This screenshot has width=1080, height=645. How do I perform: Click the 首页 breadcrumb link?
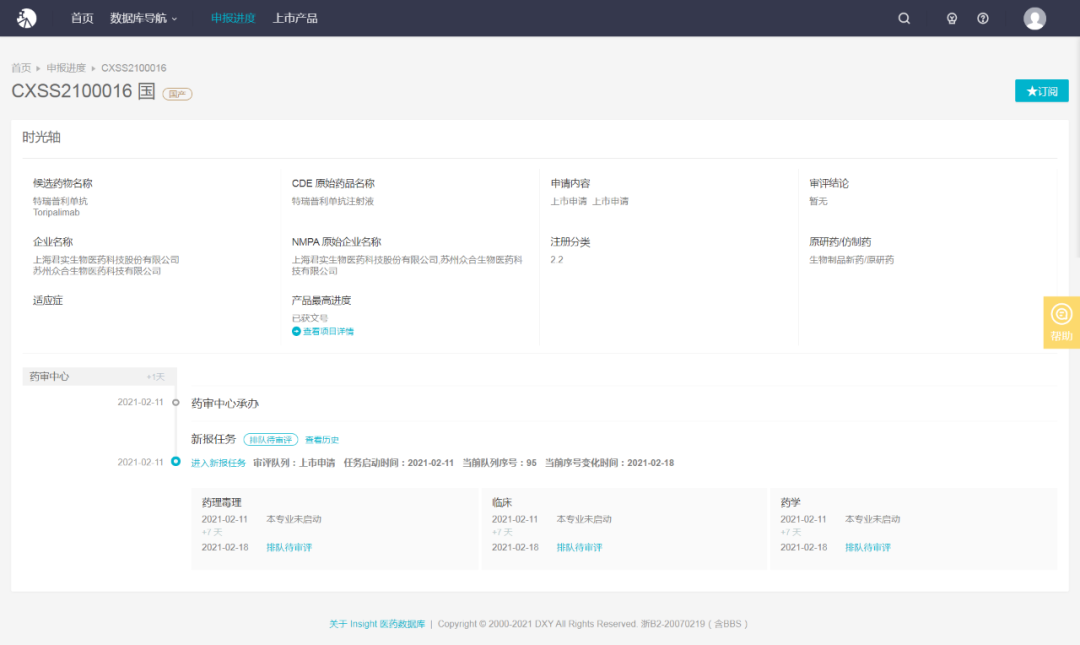point(21,68)
